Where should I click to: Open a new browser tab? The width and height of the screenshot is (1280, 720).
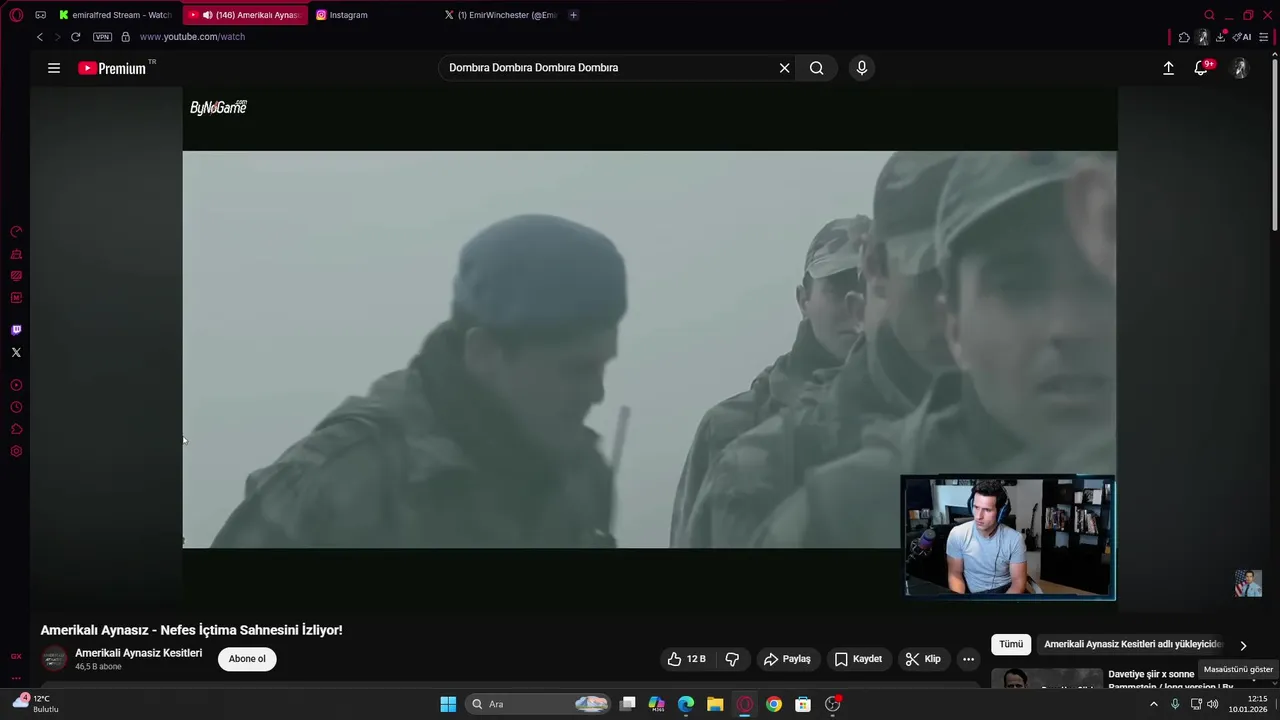[x=573, y=15]
